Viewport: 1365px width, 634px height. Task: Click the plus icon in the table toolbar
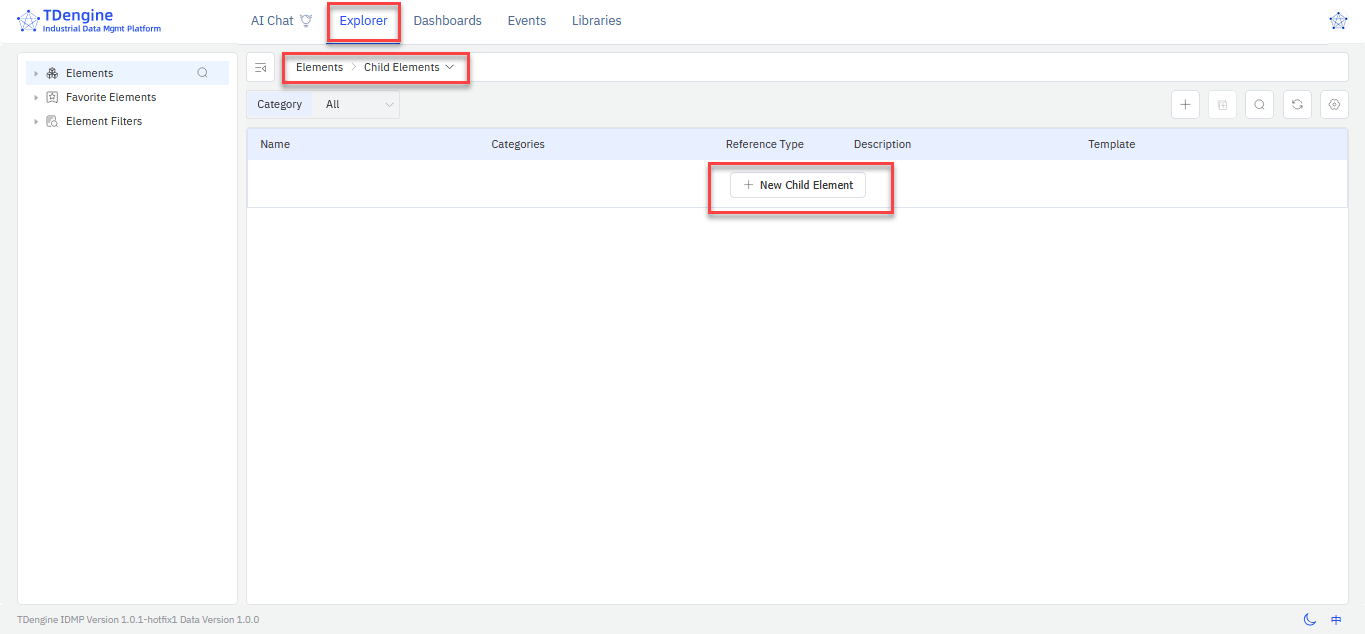point(1185,105)
